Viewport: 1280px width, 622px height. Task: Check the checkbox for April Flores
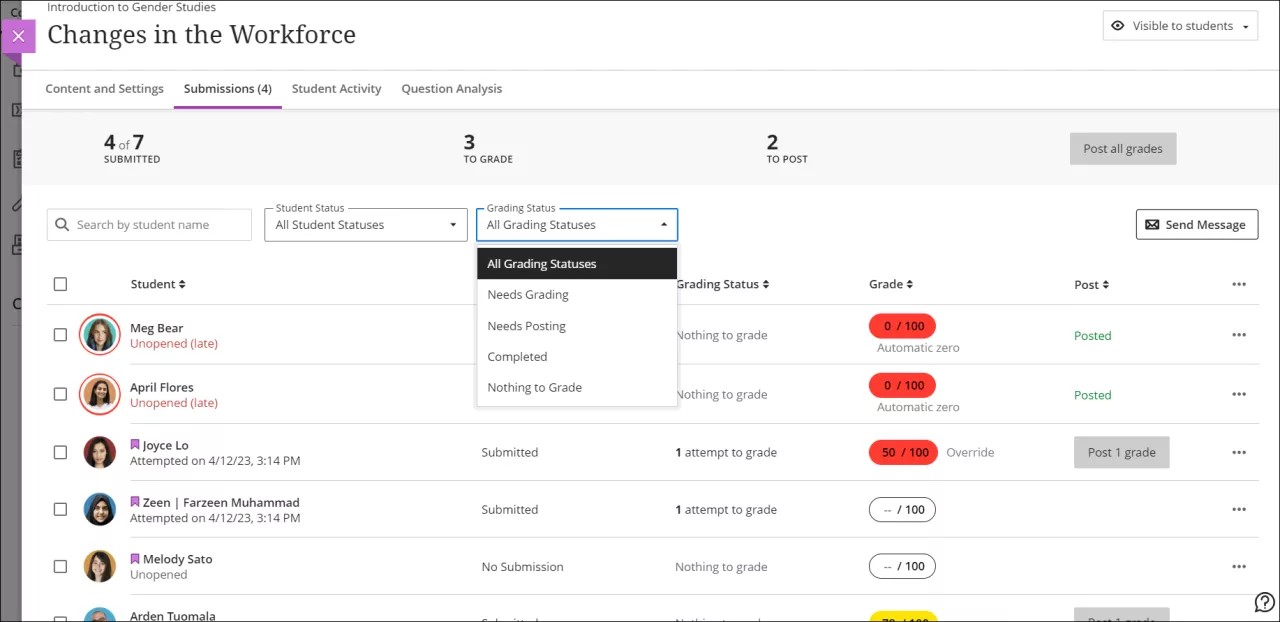click(x=60, y=394)
